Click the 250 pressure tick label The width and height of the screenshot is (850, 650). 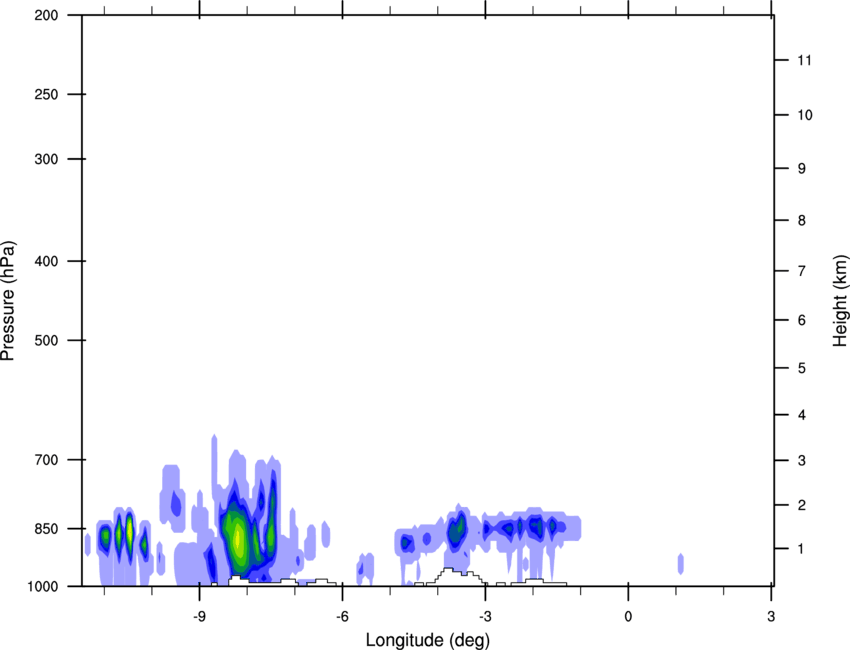tap(46, 94)
